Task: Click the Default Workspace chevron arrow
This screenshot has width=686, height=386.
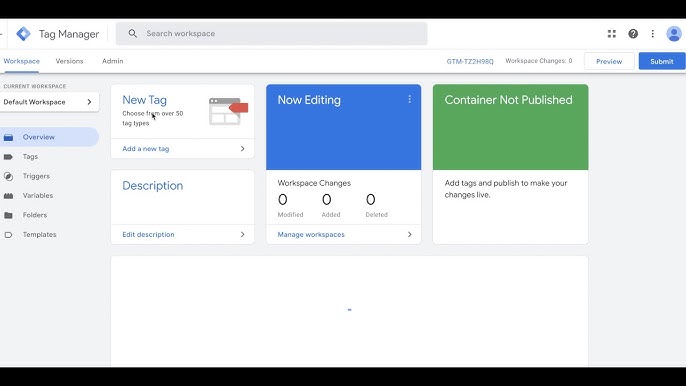Action: pyautogui.click(x=89, y=102)
